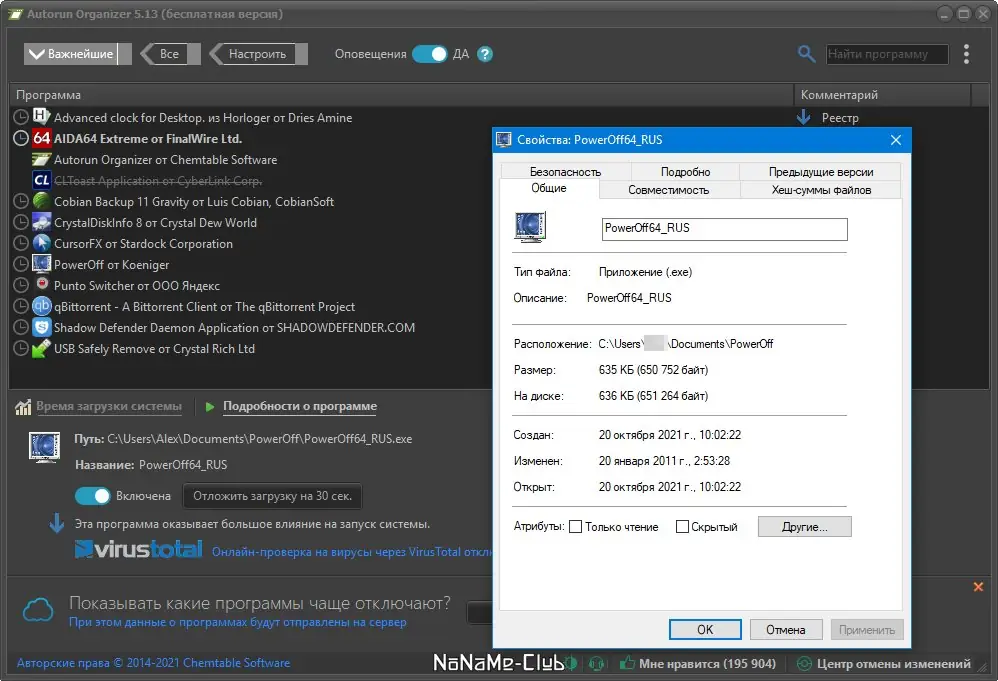
Task: Select the Важнейшие filter
Action: [78, 54]
